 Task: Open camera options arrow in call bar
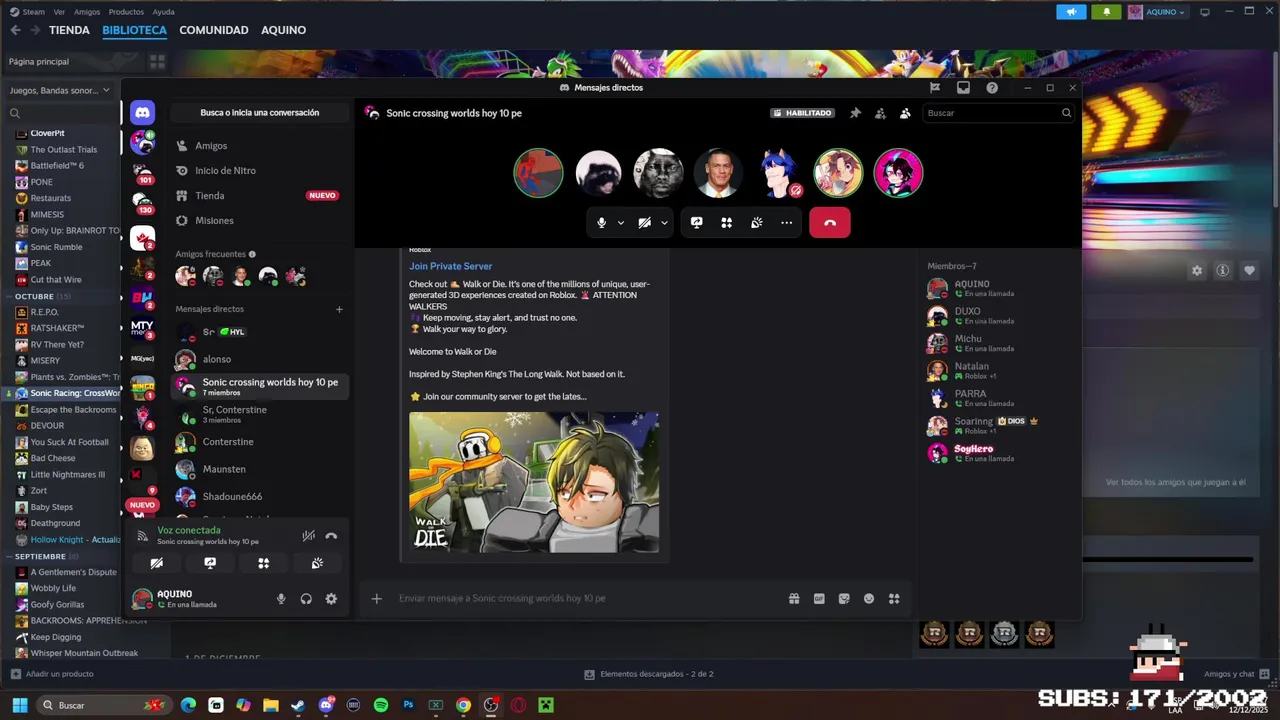click(664, 223)
